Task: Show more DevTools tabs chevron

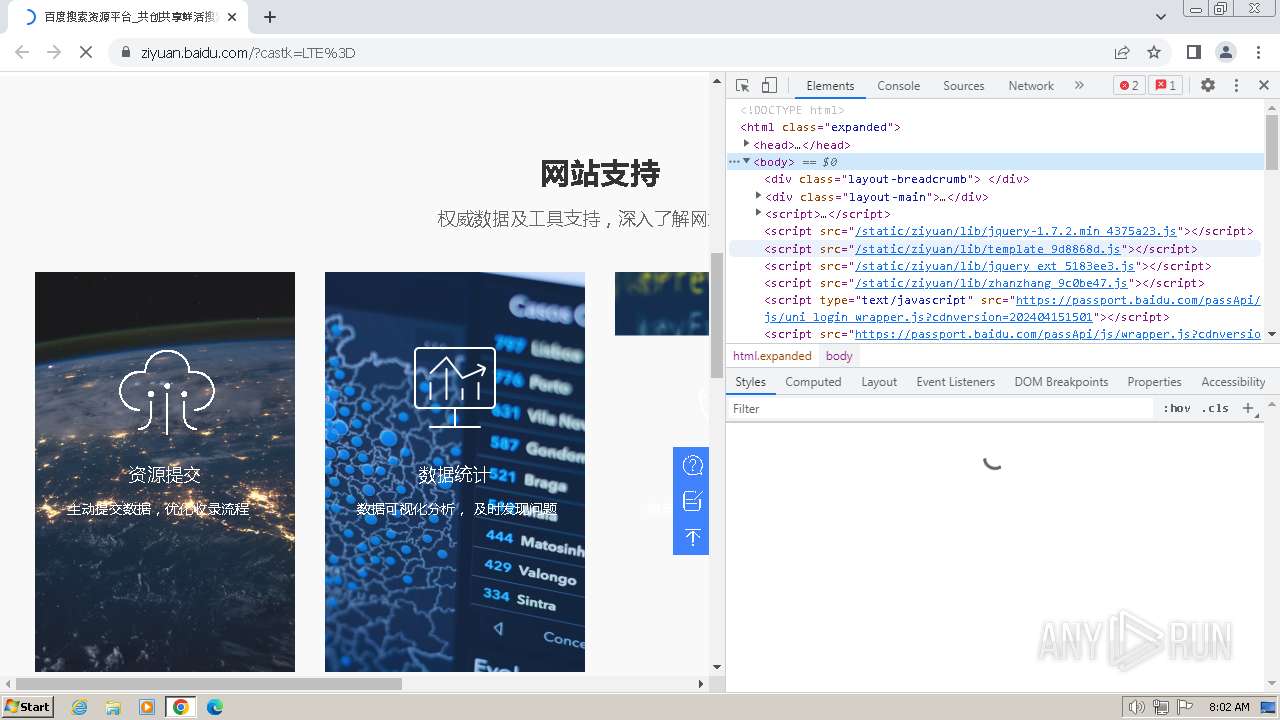Action: [x=1079, y=86]
